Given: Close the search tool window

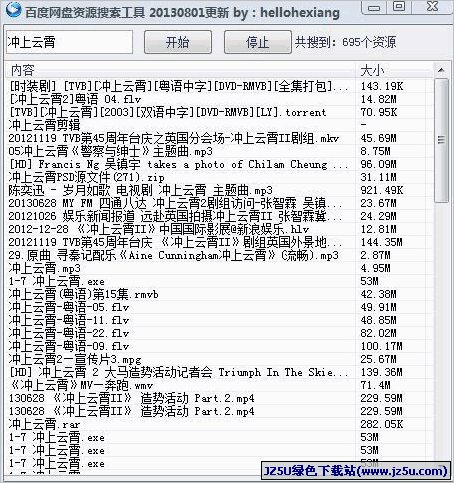Looking at the screenshot, I should point(432,7).
